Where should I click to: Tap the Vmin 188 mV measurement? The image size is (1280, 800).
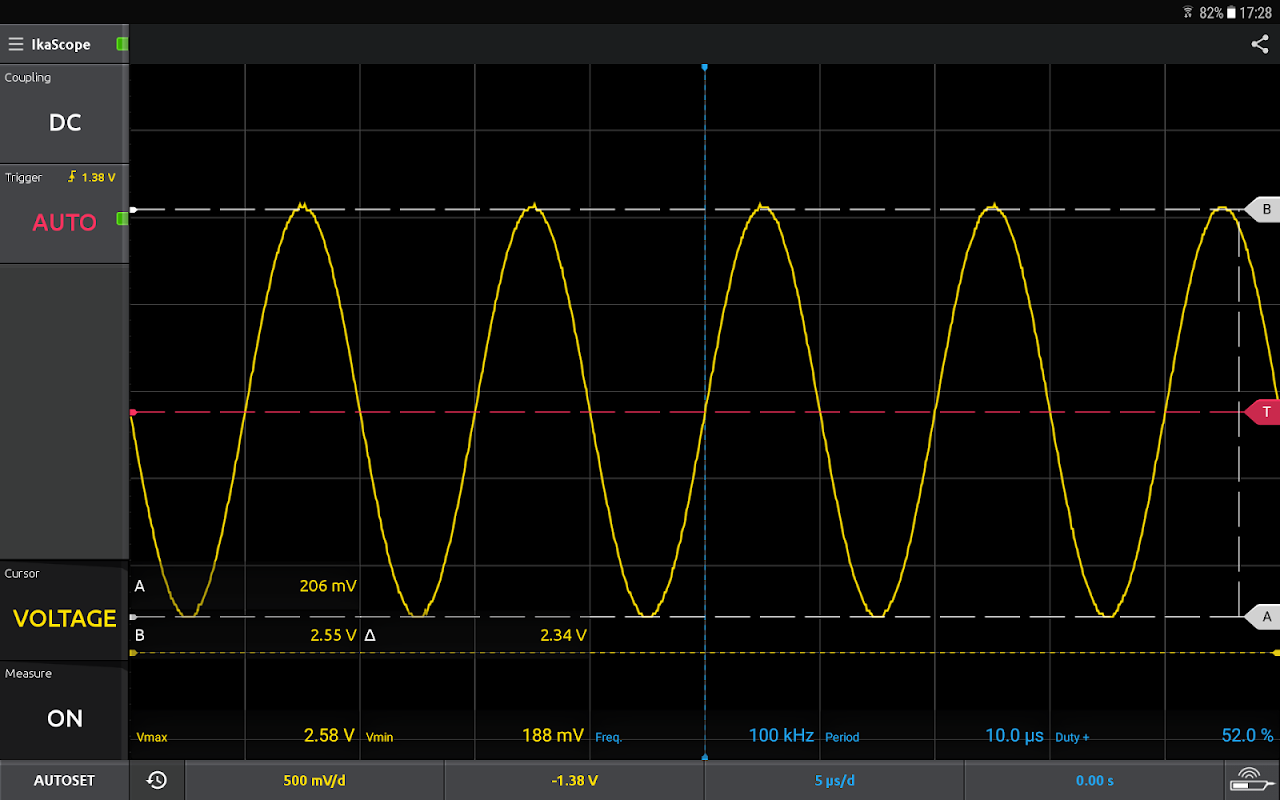[475, 736]
